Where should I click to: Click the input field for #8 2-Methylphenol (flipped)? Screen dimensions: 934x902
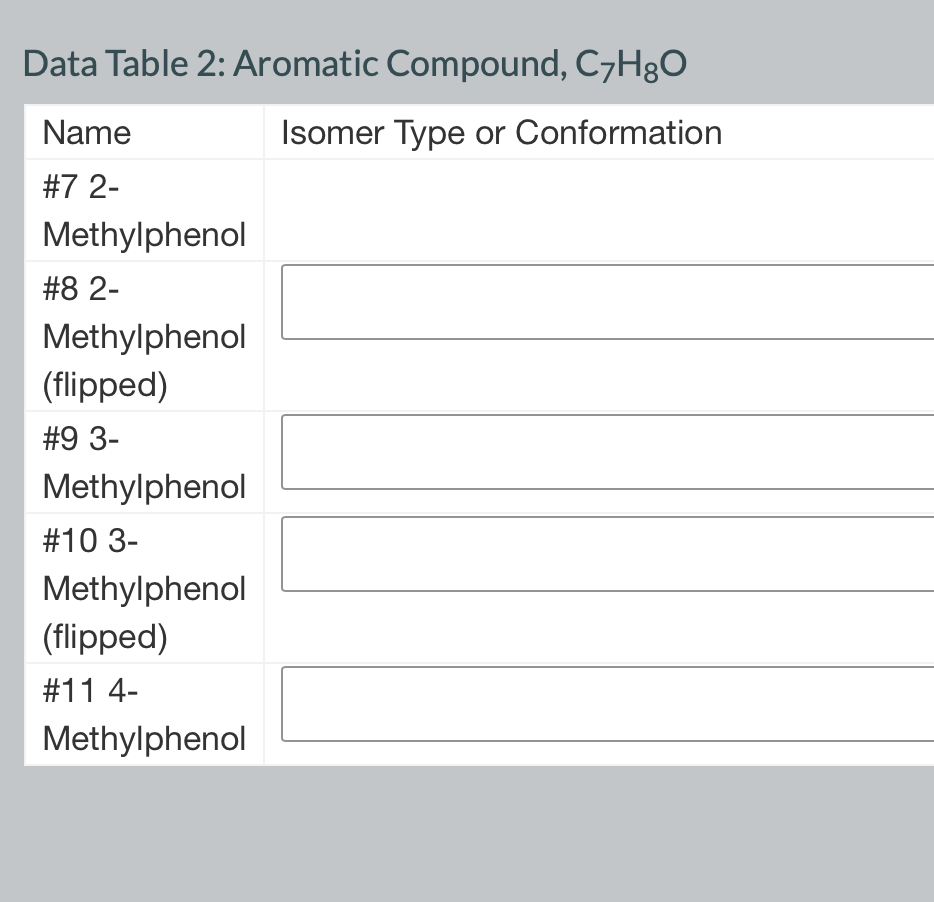[600, 301]
